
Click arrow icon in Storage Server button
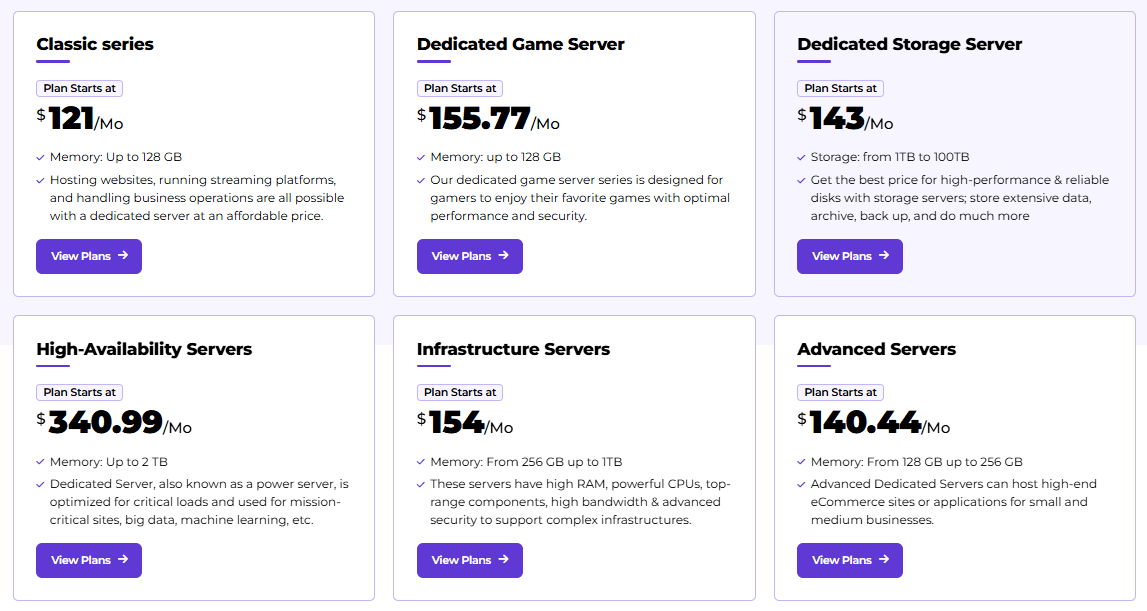tap(884, 256)
